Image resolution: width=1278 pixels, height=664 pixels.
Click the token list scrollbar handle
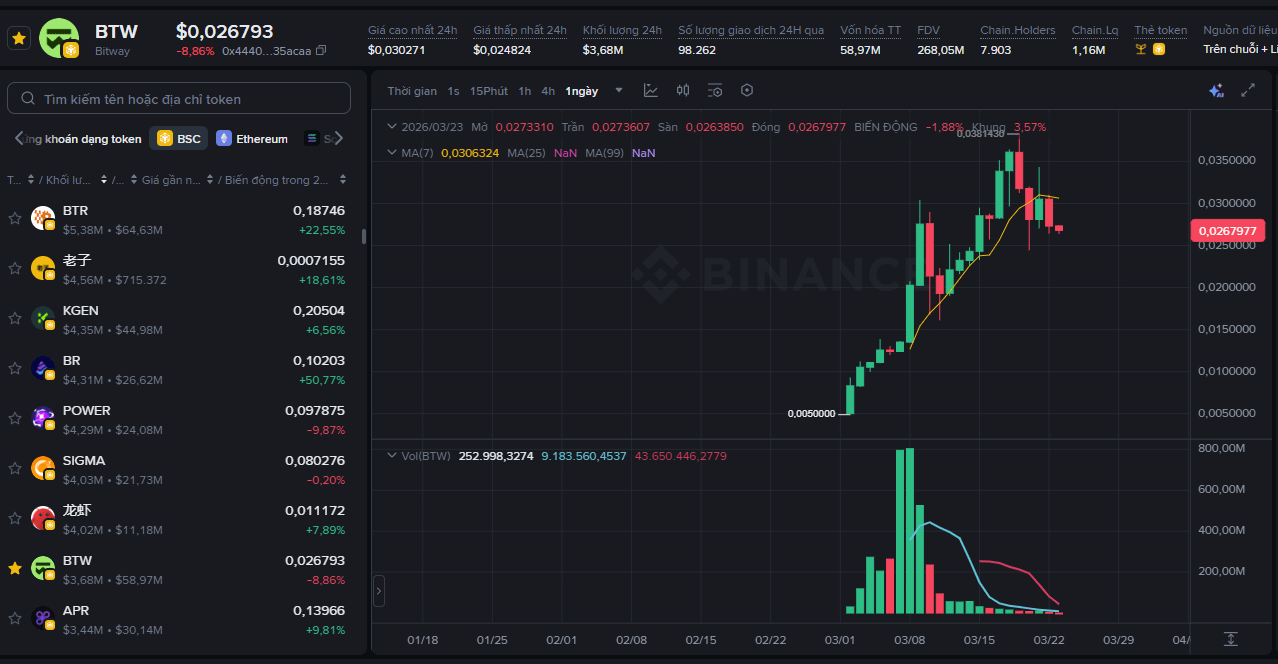coord(364,236)
